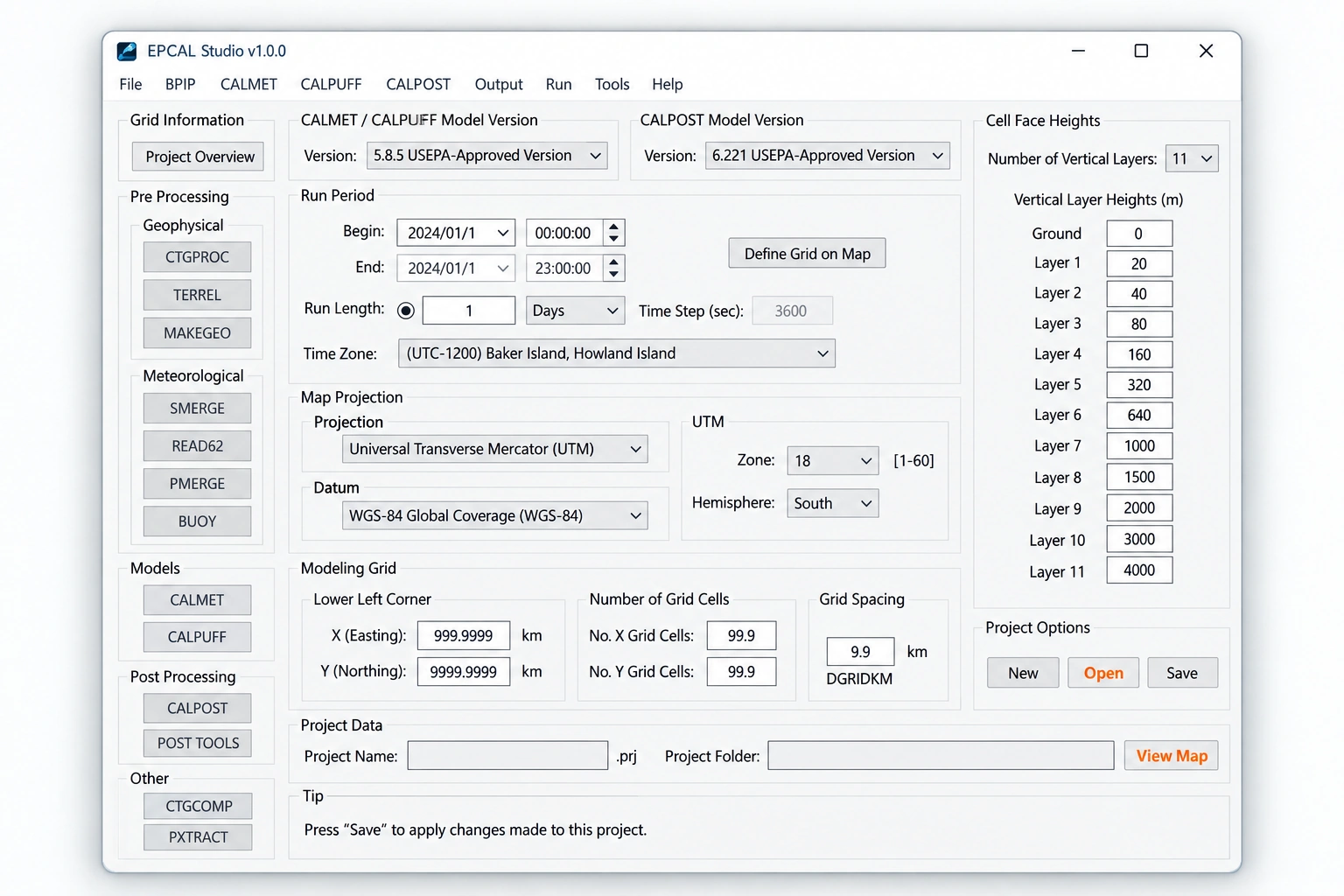Open the Output menu
Viewport: 1344px width, 896px height.
(499, 84)
